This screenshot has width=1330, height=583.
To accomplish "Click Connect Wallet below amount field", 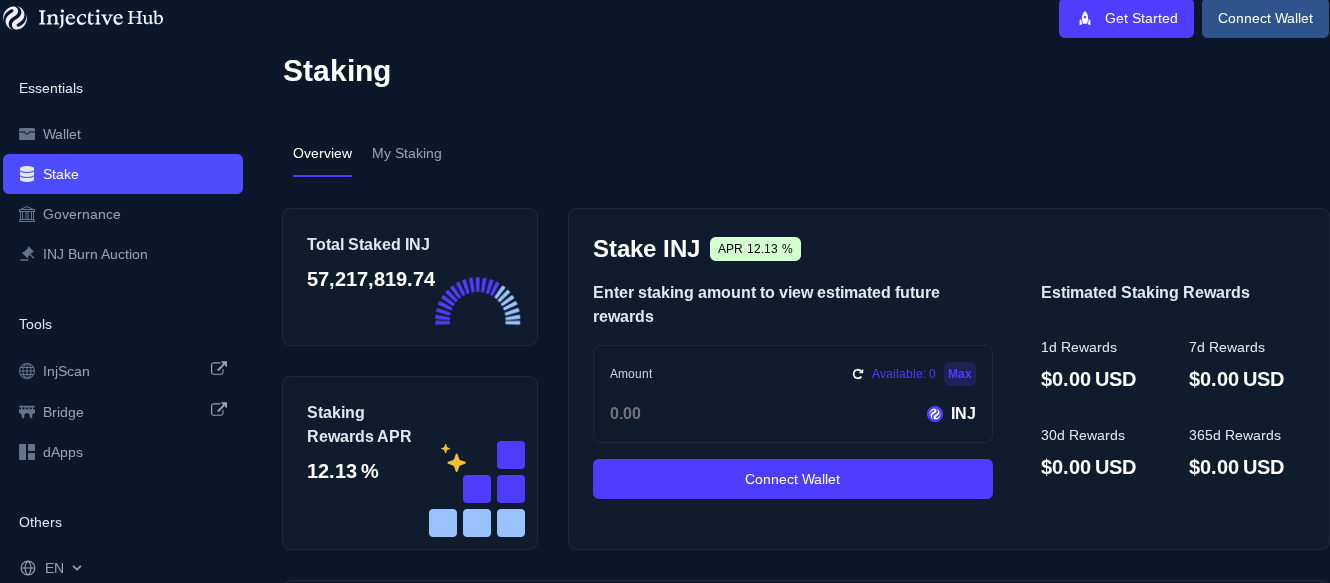I will click(x=792, y=479).
